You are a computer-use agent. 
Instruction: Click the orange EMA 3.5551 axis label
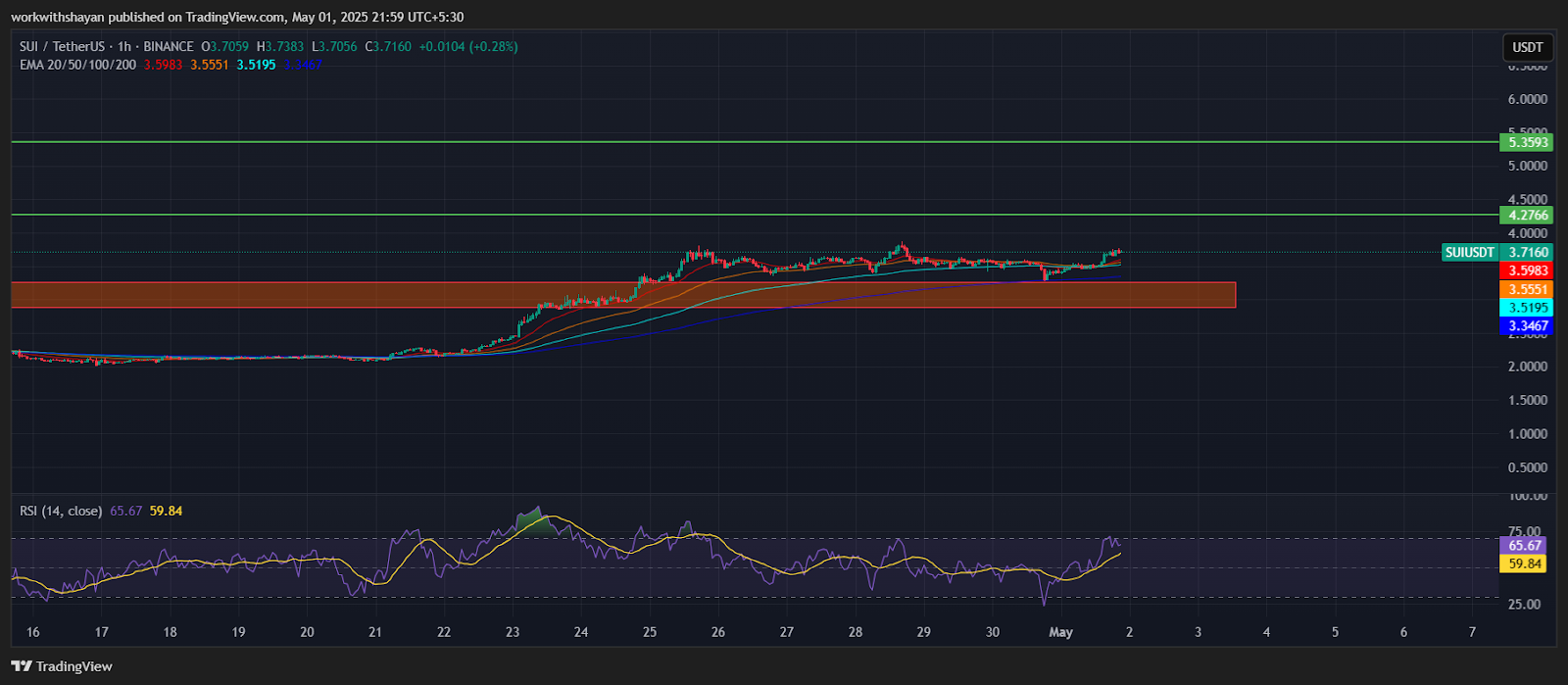click(1527, 290)
